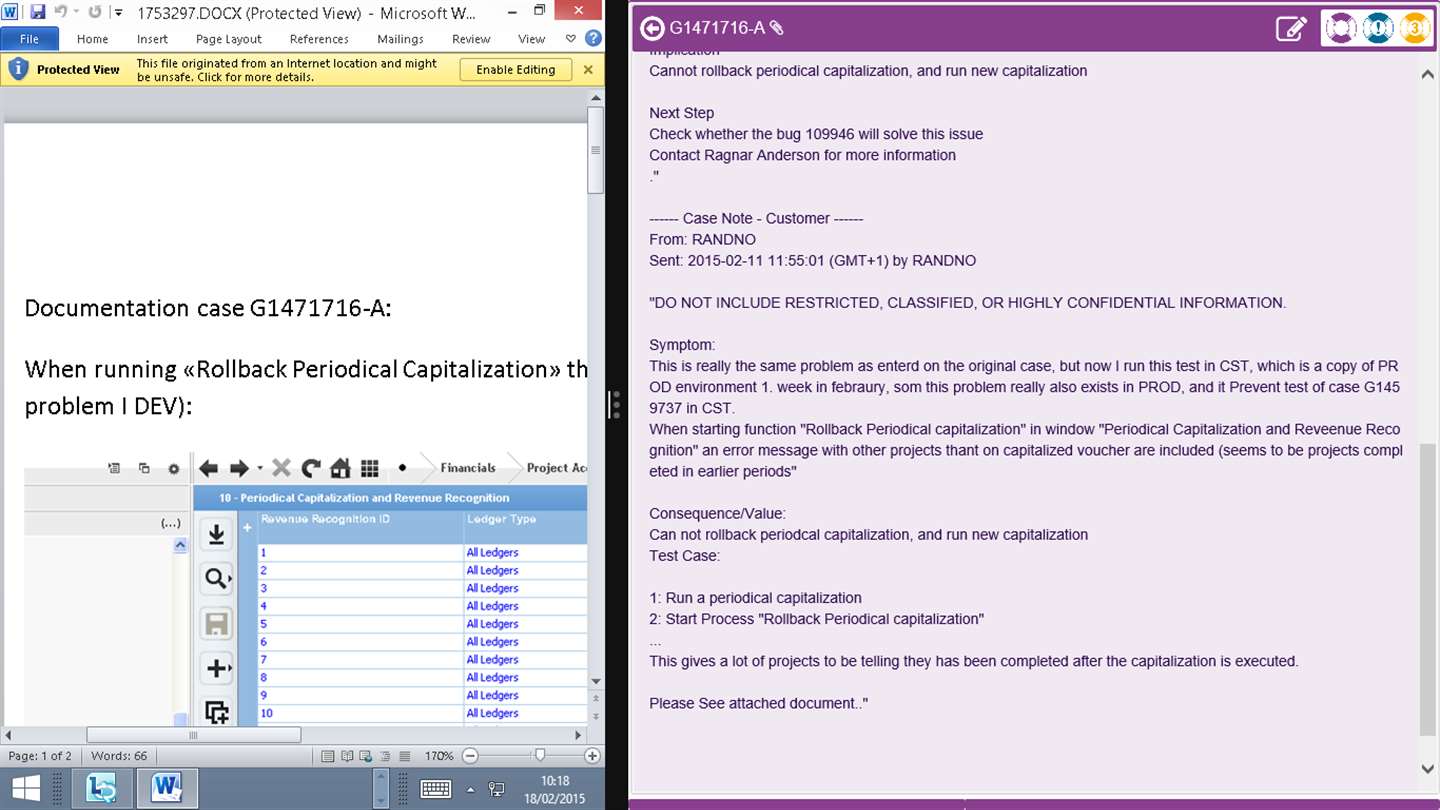Viewport: 1440px width, 810px height.
Task: Click the taskbar clock showing 10:18
Action: click(554, 789)
